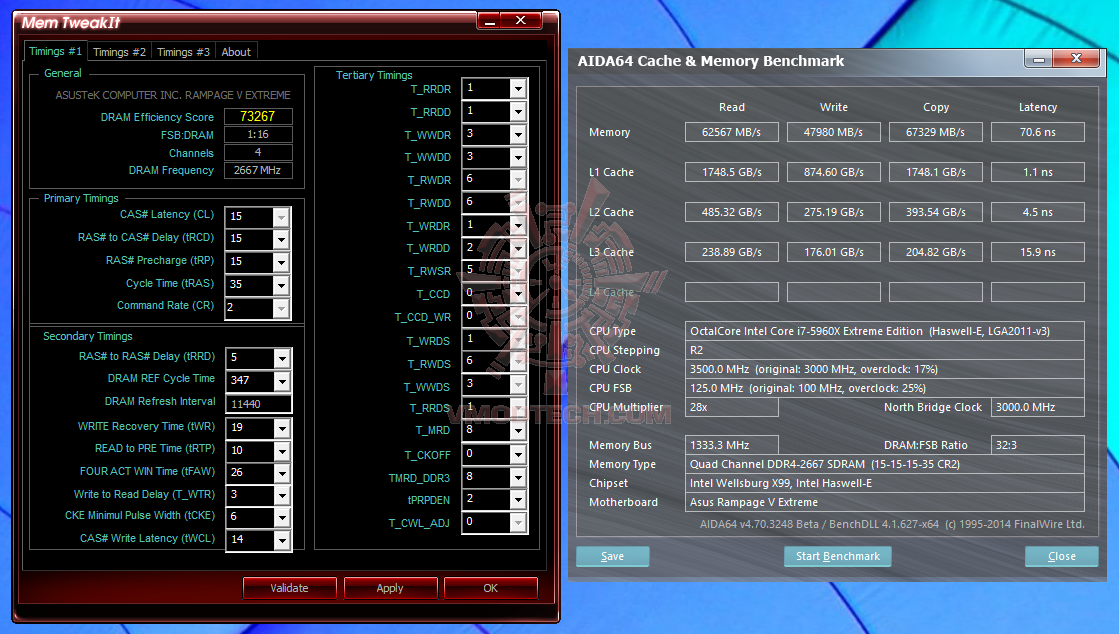Open the WRITE Recovery Time (tWR) dropdown
1119x634 pixels.
(x=282, y=428)
